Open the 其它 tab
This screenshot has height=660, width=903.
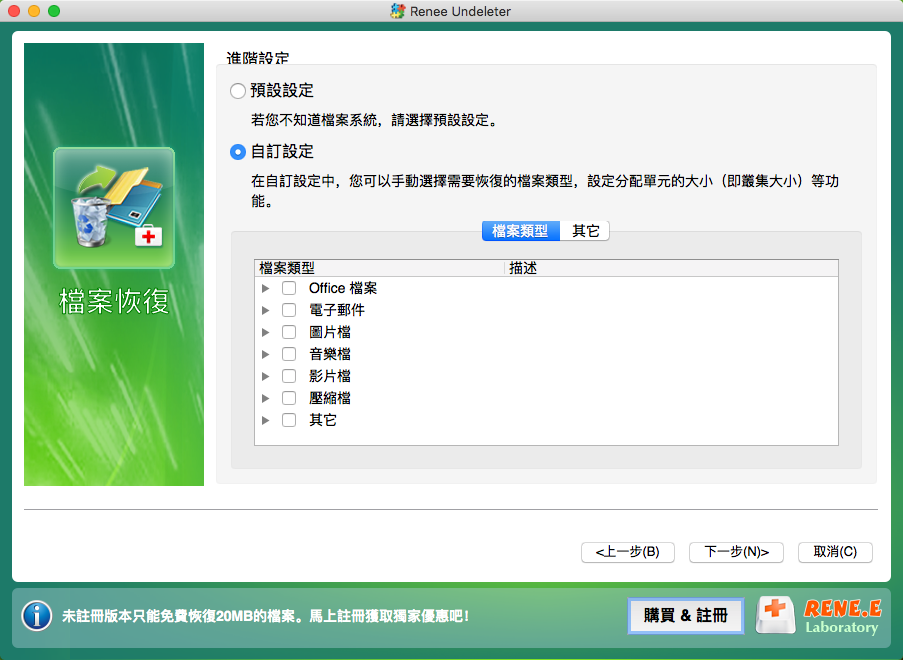pyautogui.click(x=585, y=231)
